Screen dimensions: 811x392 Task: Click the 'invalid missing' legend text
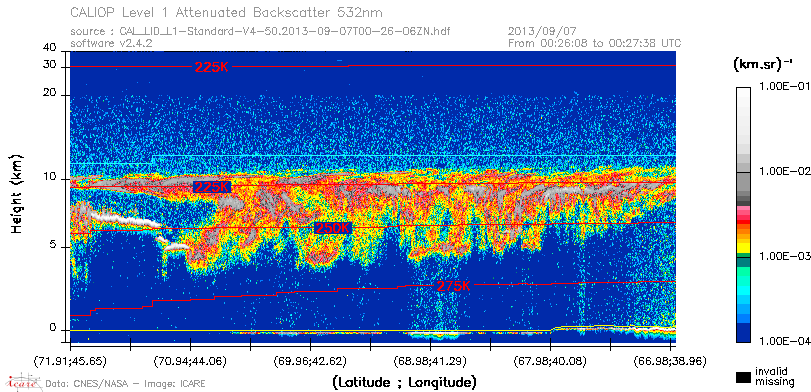[x=775, y=376]
